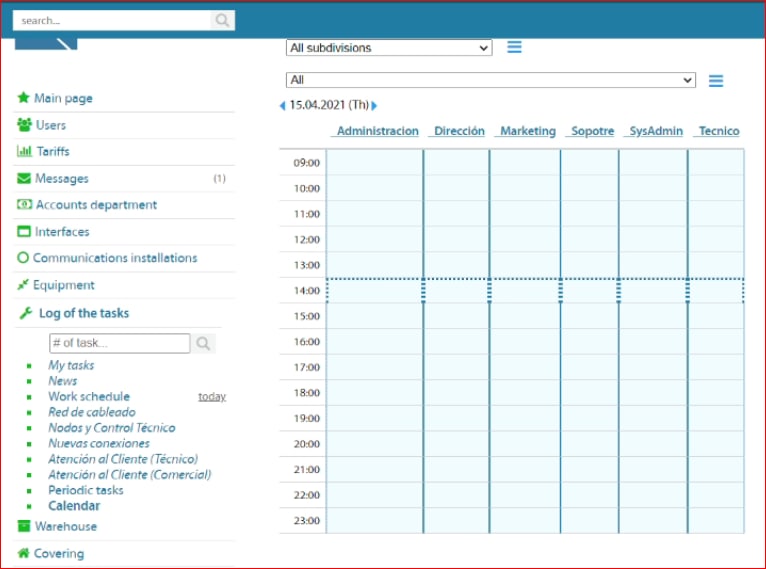Click the SysAdmin column header
This screenshot has width=766, height=569.
(656, 131)
